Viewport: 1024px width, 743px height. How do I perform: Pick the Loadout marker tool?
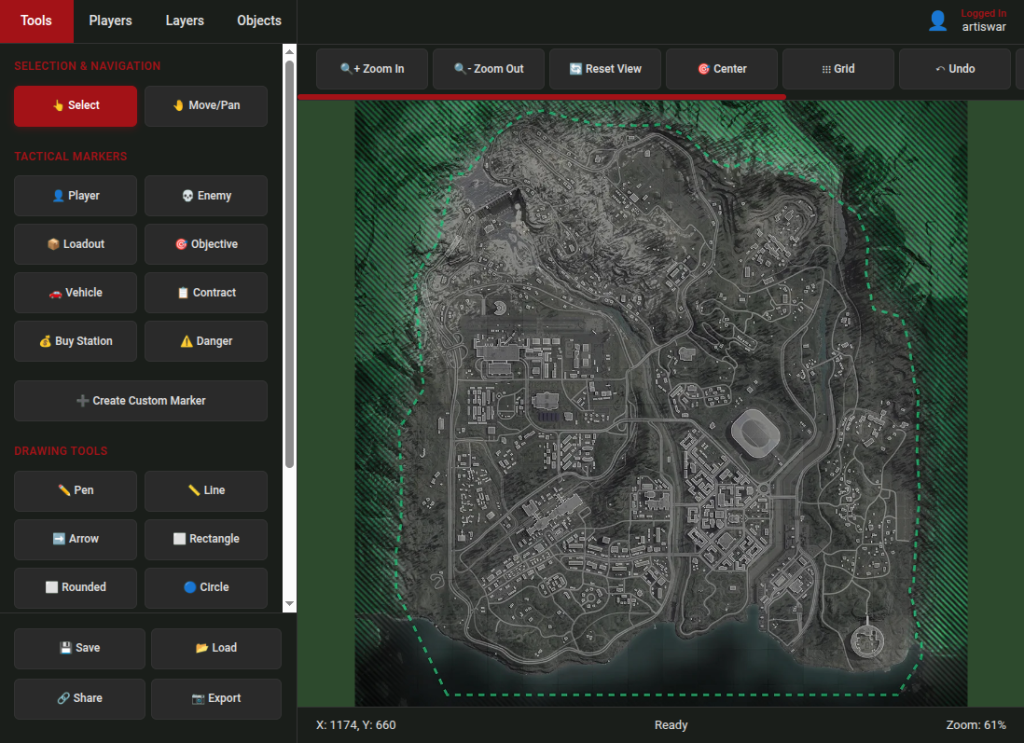pos(76,244)
